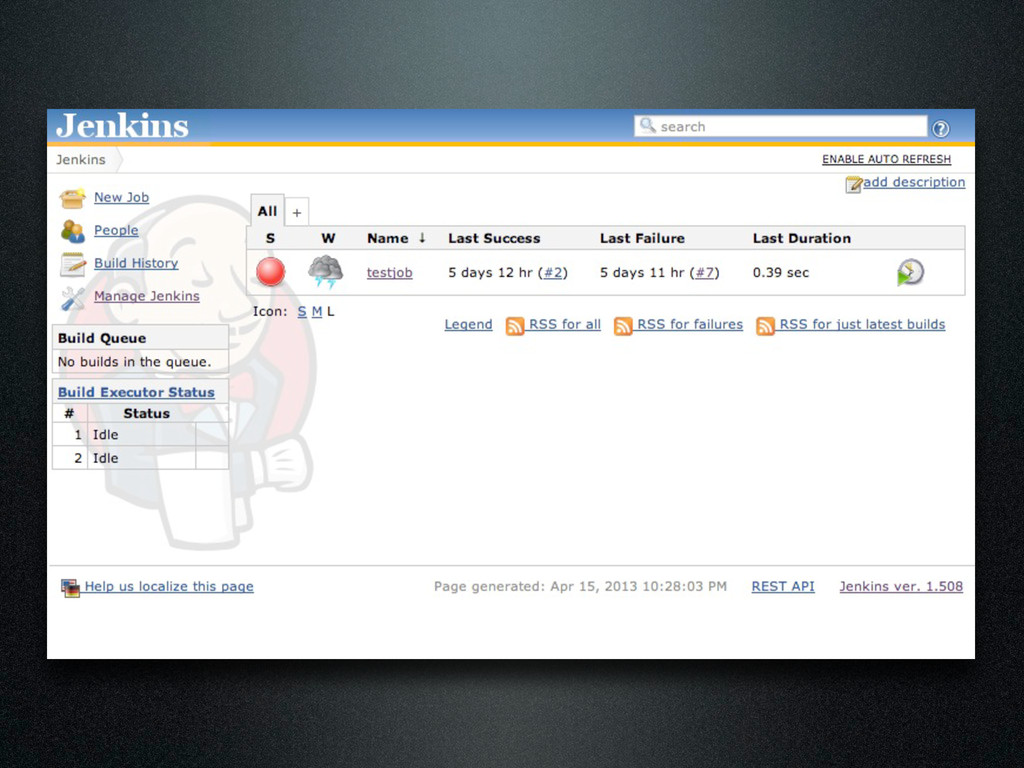Screen dimensions: 1024x768
Task: Click the New Job box icon
Action: (x=72, y=198)
